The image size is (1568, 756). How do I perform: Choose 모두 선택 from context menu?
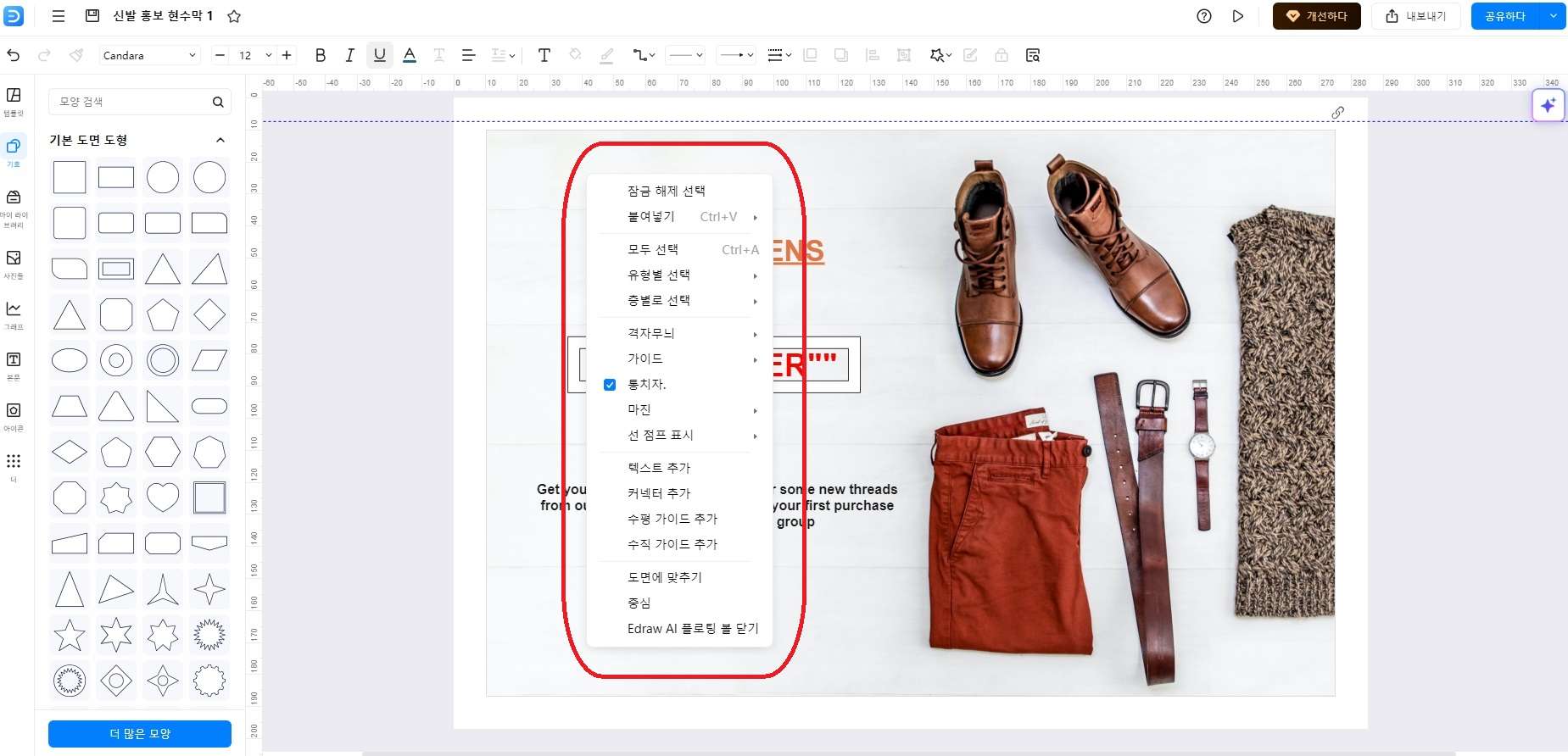tap(679, 250)
